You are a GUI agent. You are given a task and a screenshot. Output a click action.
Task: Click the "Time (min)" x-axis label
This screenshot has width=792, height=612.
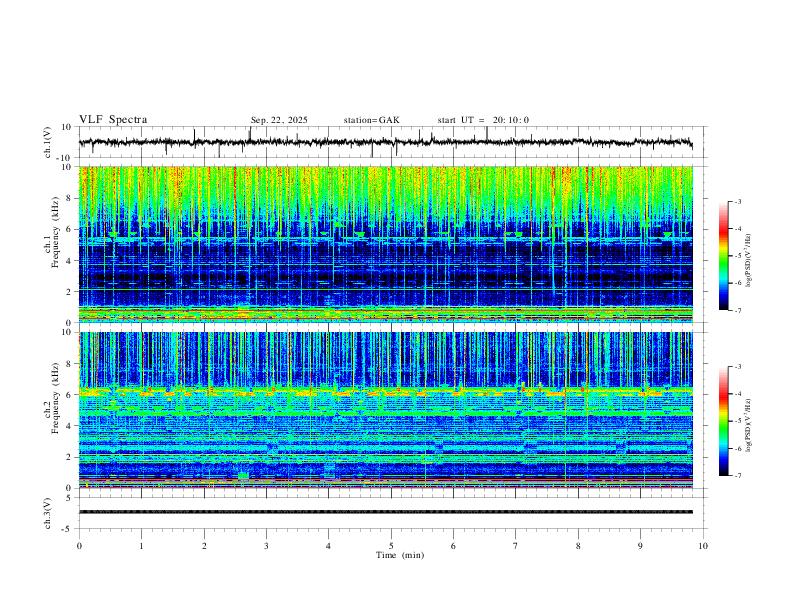[400, 555]
